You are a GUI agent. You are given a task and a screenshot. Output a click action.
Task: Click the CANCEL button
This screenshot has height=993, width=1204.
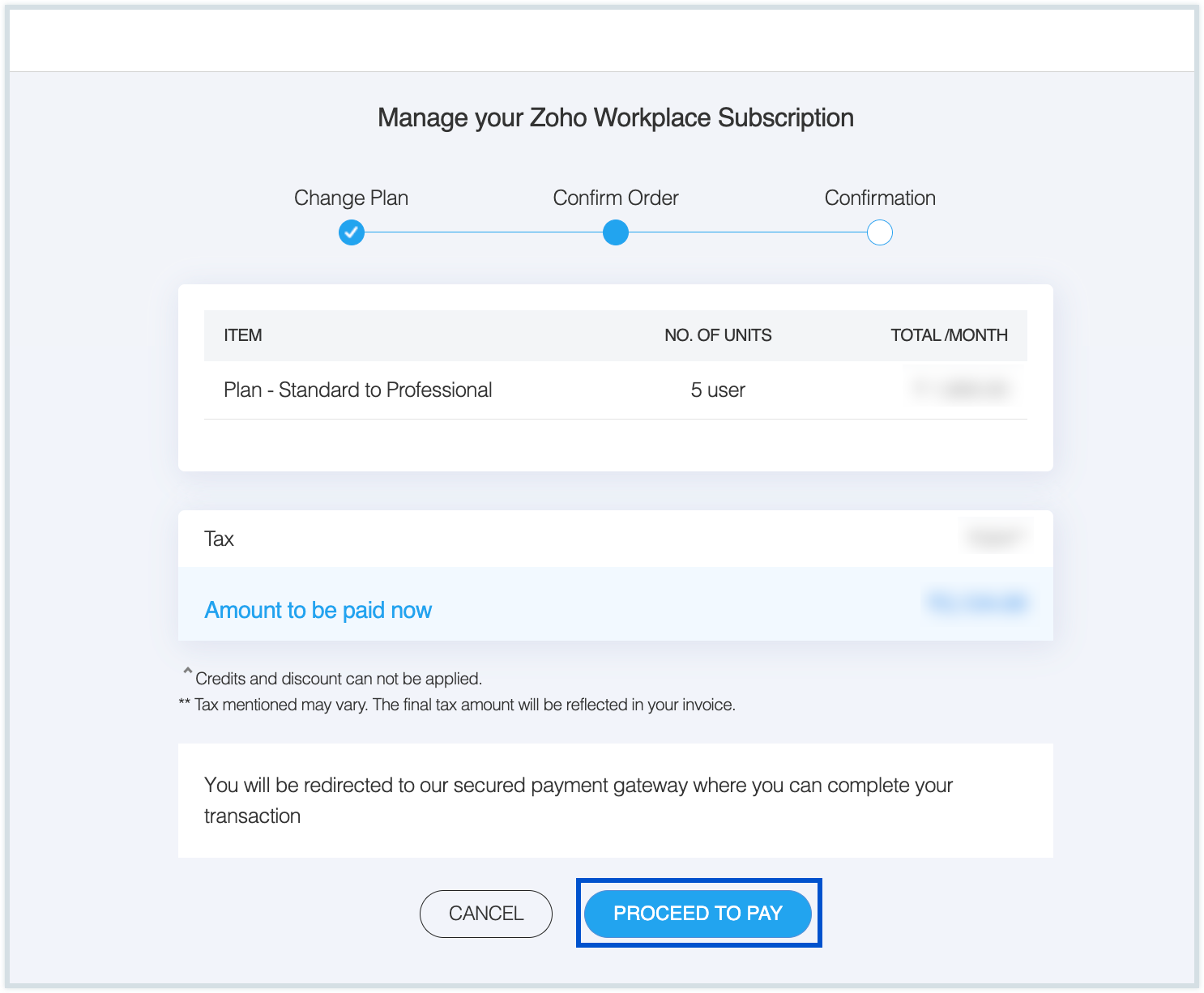coord(486,914)
